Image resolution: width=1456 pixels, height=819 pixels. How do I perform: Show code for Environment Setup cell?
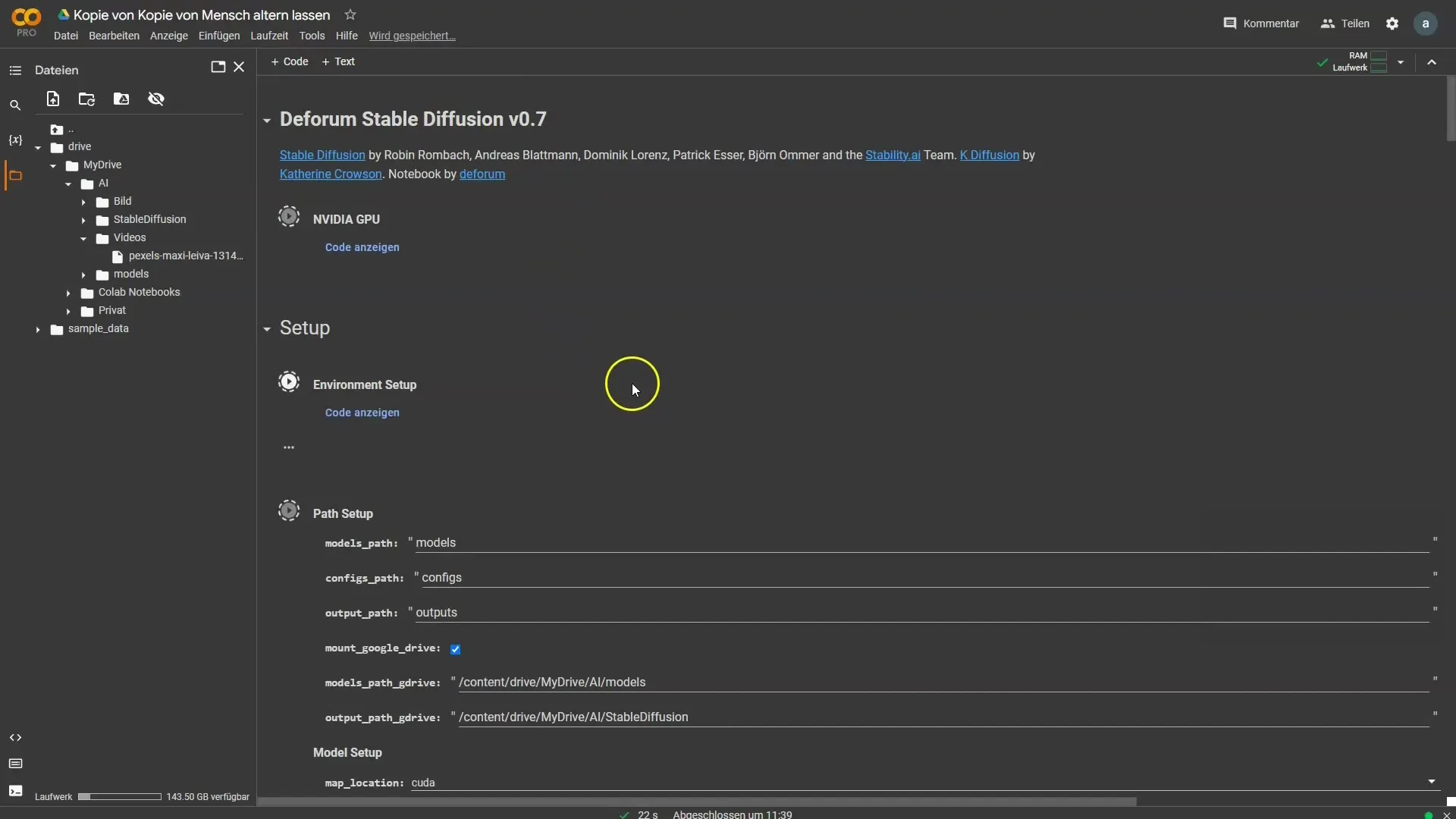pyautogui.click(x=362, y=413)
